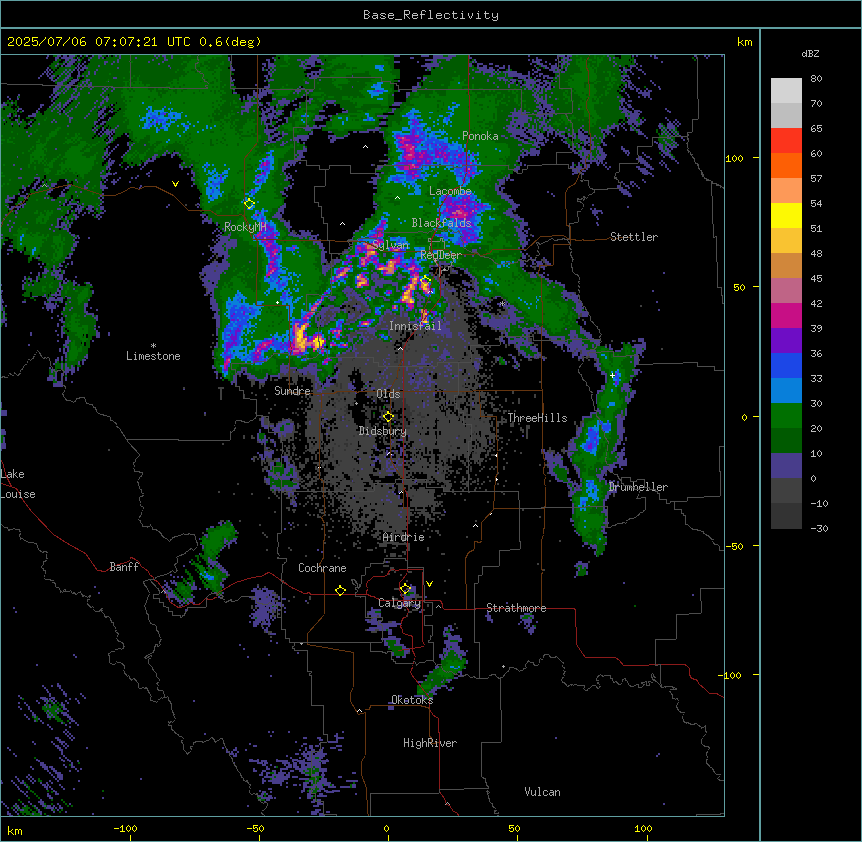Click the Ponoka city label
Image resolution: width=862 pixels, height=842 pixels.
tap(480, 136)
